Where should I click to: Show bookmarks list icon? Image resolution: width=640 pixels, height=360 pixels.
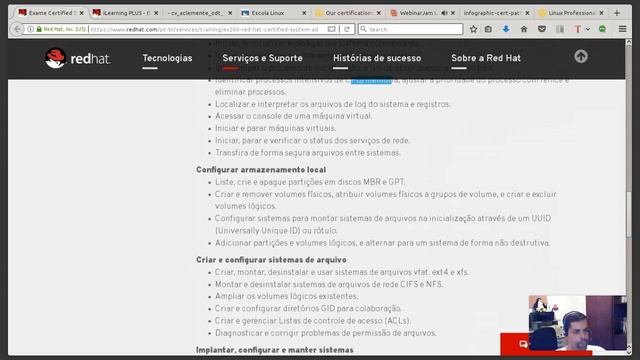click(488, 29)
